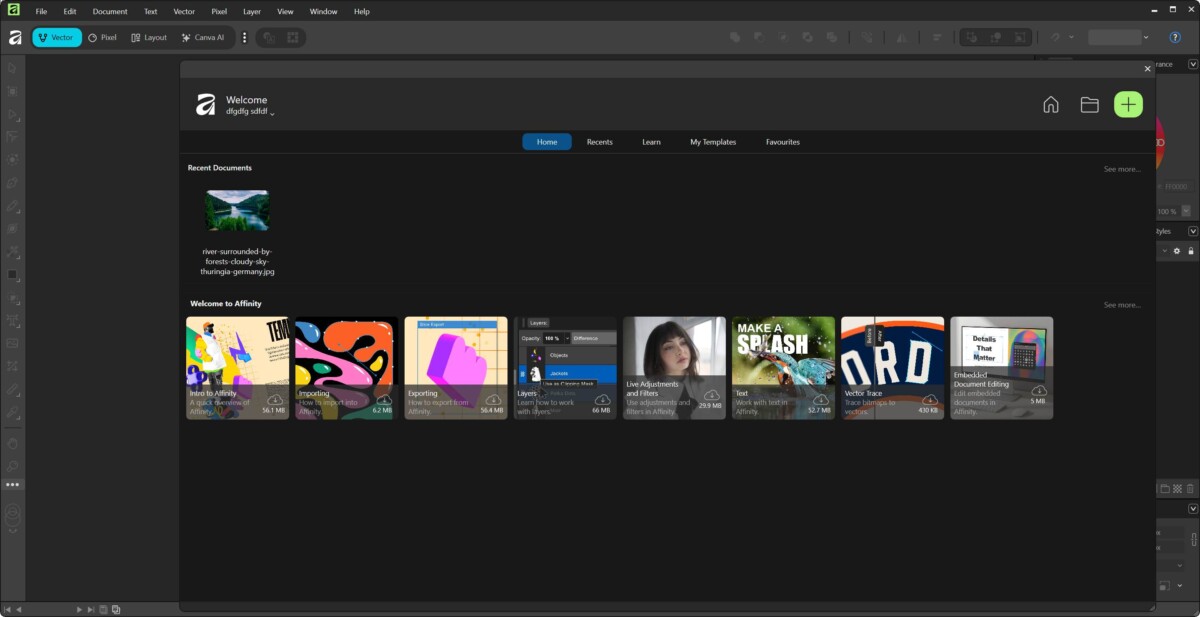Click See more next to Recent Documents
This screenshot has width=1200, height=617.
1121,169
